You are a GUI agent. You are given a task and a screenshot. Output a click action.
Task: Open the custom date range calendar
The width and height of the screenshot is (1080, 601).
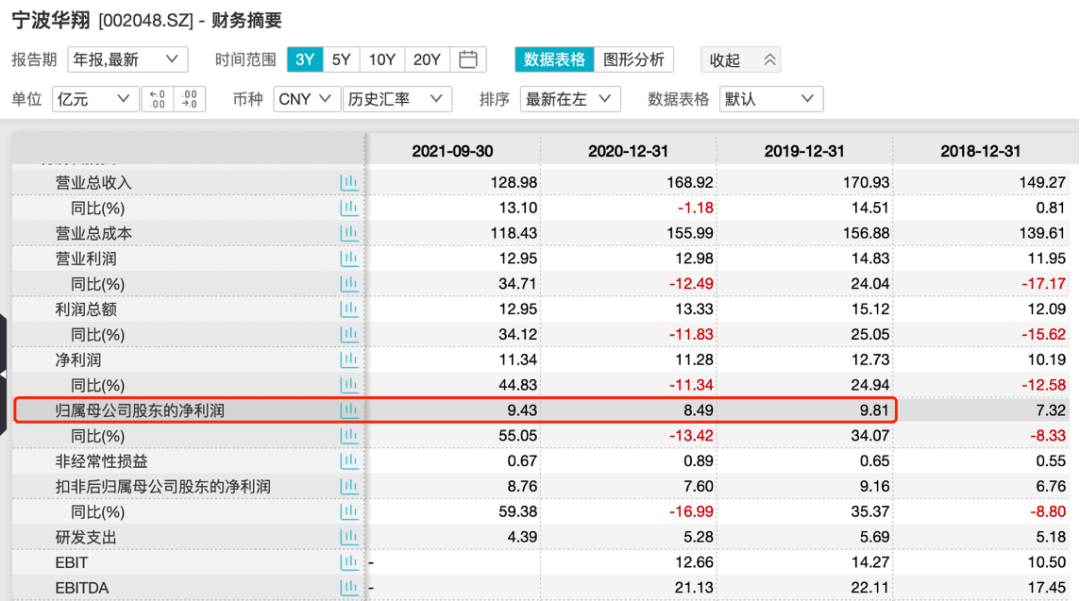pyautogui.click(x=468, y=60)
